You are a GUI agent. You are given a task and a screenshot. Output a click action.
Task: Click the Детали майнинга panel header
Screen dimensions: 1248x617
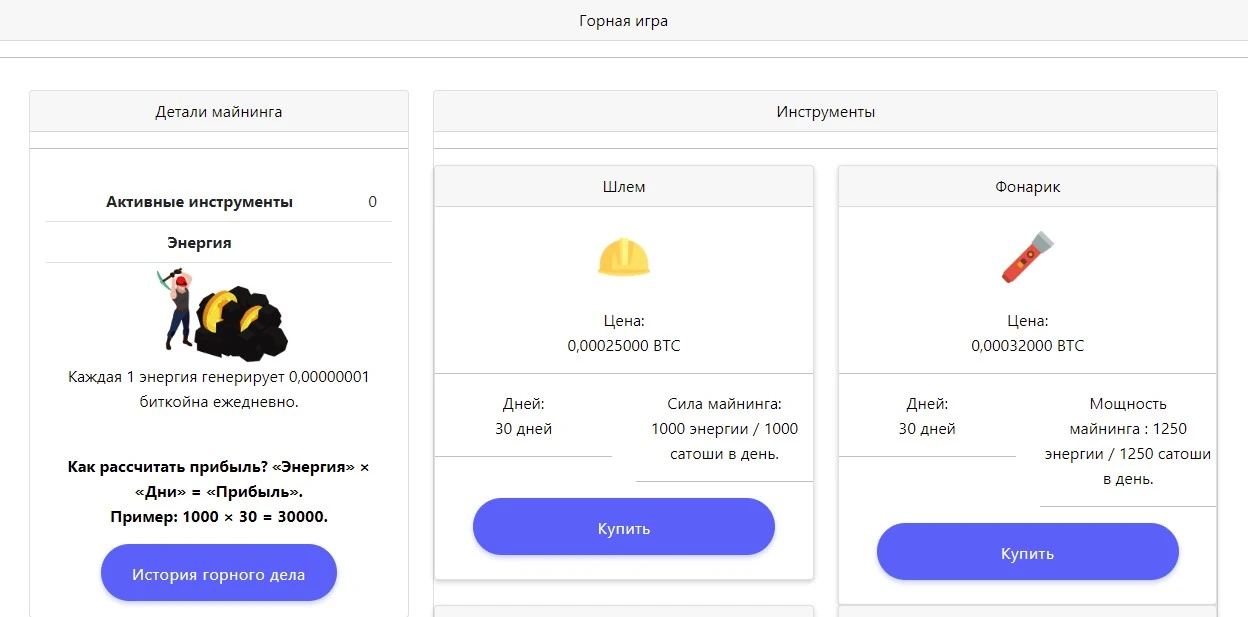point(219,111)
